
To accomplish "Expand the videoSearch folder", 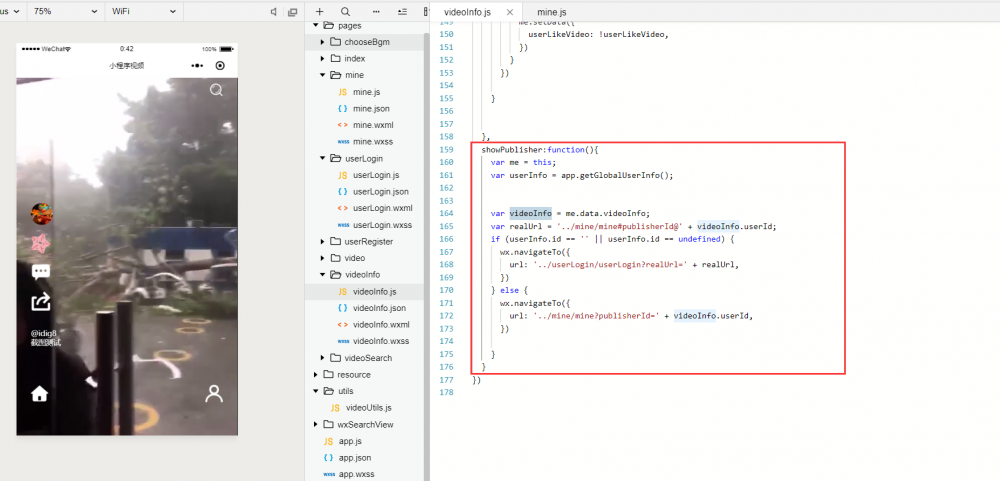I will pyautogui.click(x=368, y=358).
